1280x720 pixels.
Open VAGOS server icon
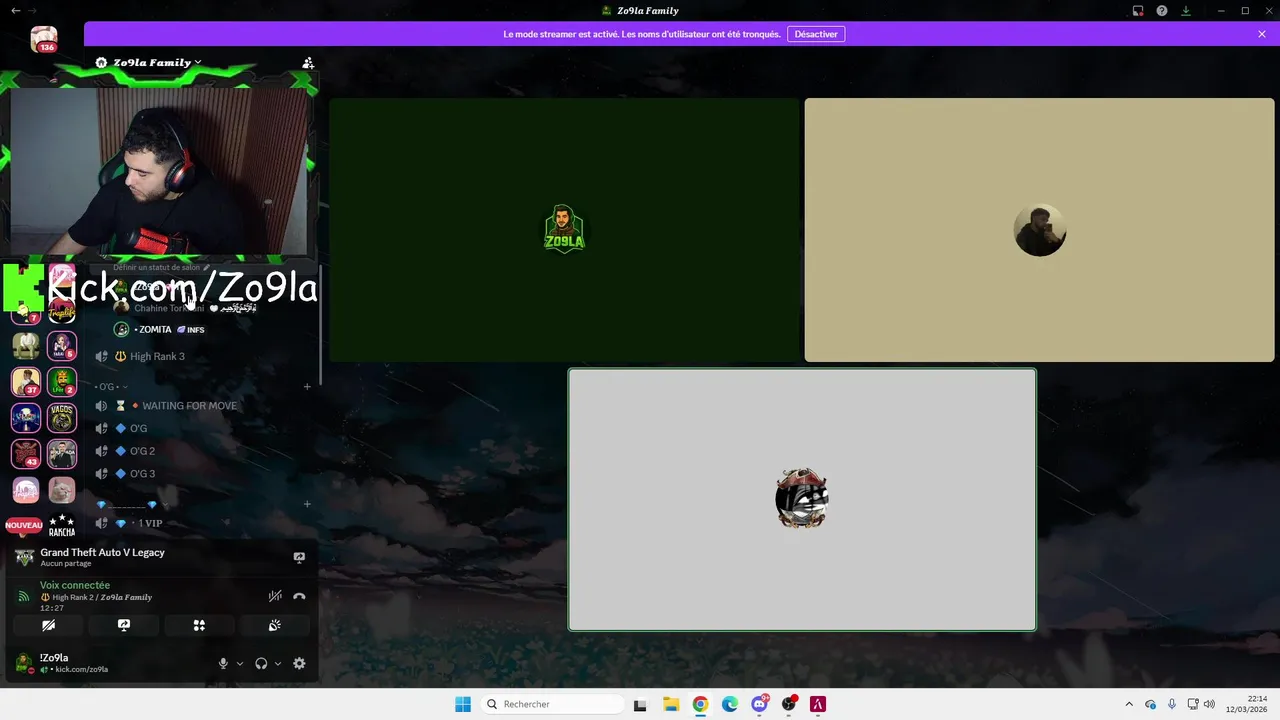(62, 417)
